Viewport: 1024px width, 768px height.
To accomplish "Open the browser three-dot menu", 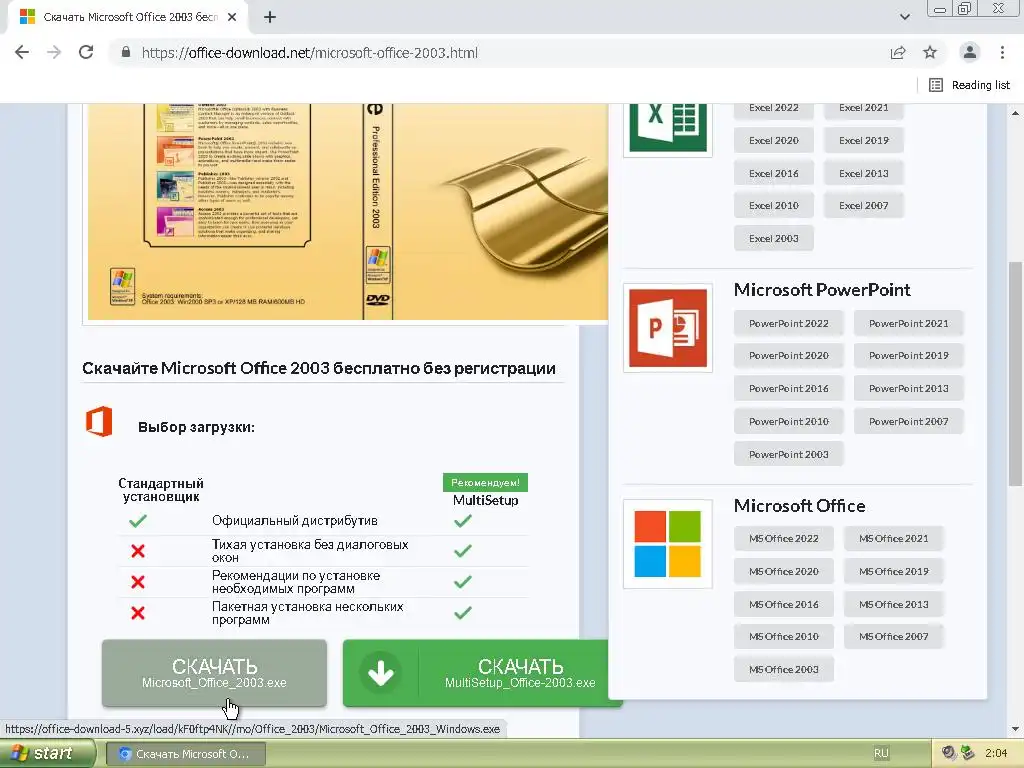I will [1002, 52].
